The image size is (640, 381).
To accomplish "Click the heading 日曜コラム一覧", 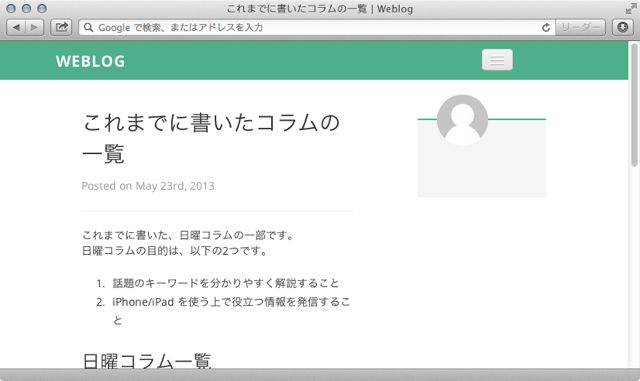I will (x=147, y=361).
